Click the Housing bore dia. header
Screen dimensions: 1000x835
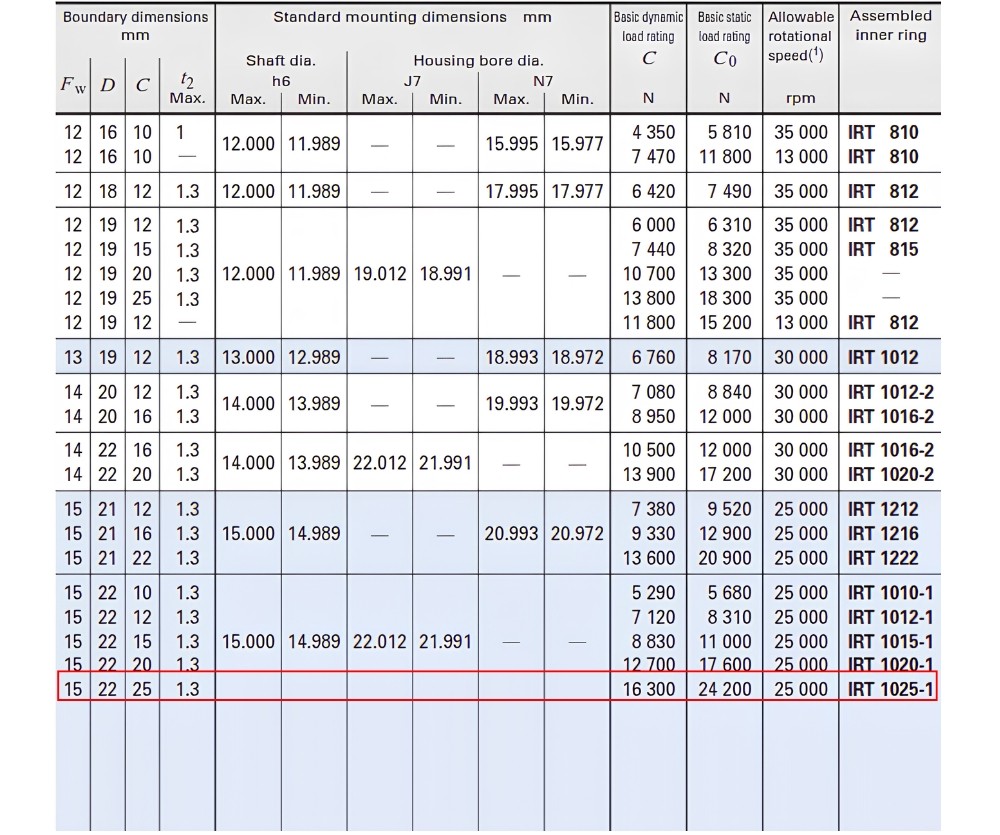(478, 61)
